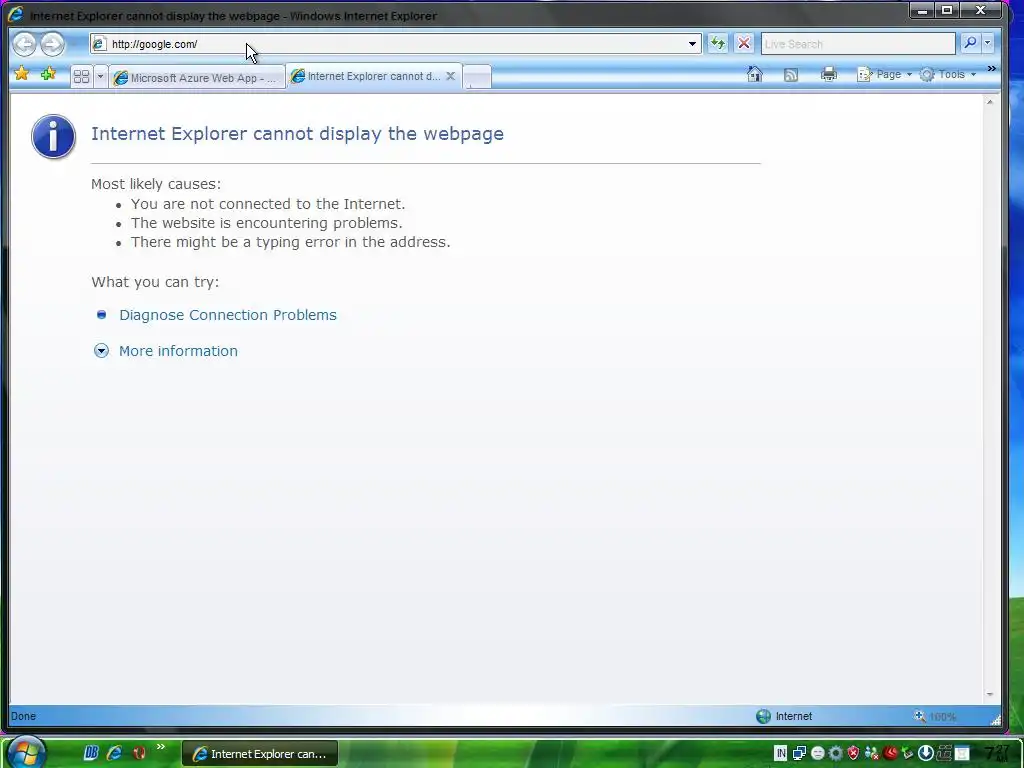The width and height of the screenshot is (1024, 768).
Task: Expand the address bar history dropdown
Action: tap(692, 44)
